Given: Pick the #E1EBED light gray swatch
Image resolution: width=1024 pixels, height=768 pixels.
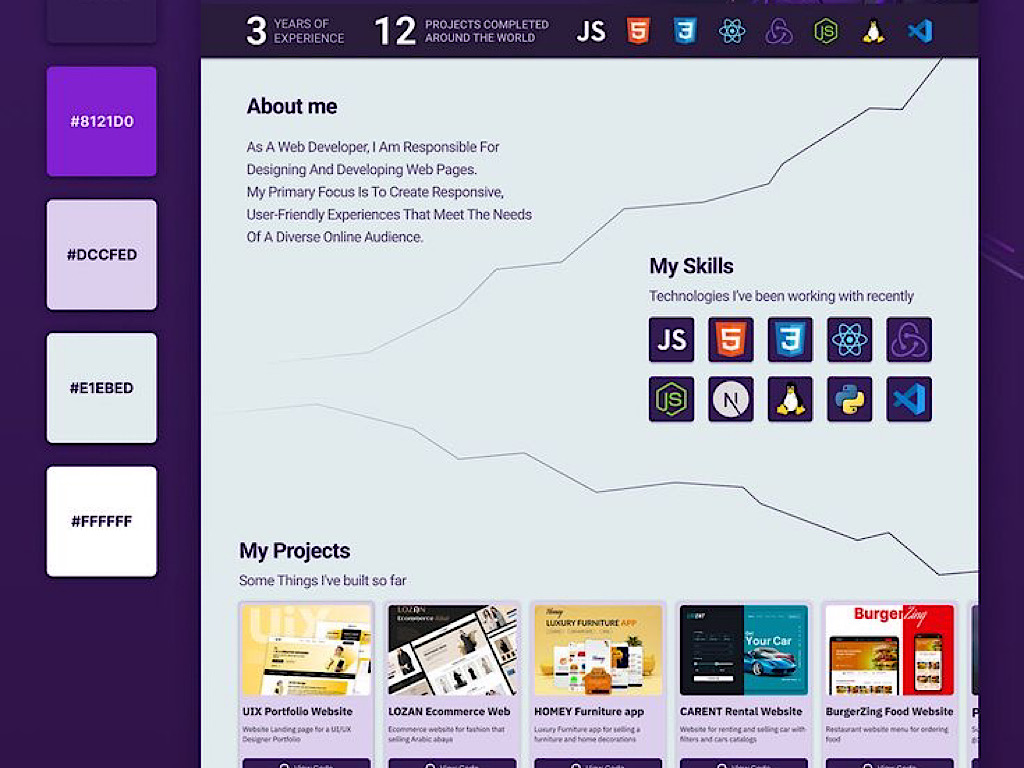Looking at the screenshot, I should tap(102, 388).
